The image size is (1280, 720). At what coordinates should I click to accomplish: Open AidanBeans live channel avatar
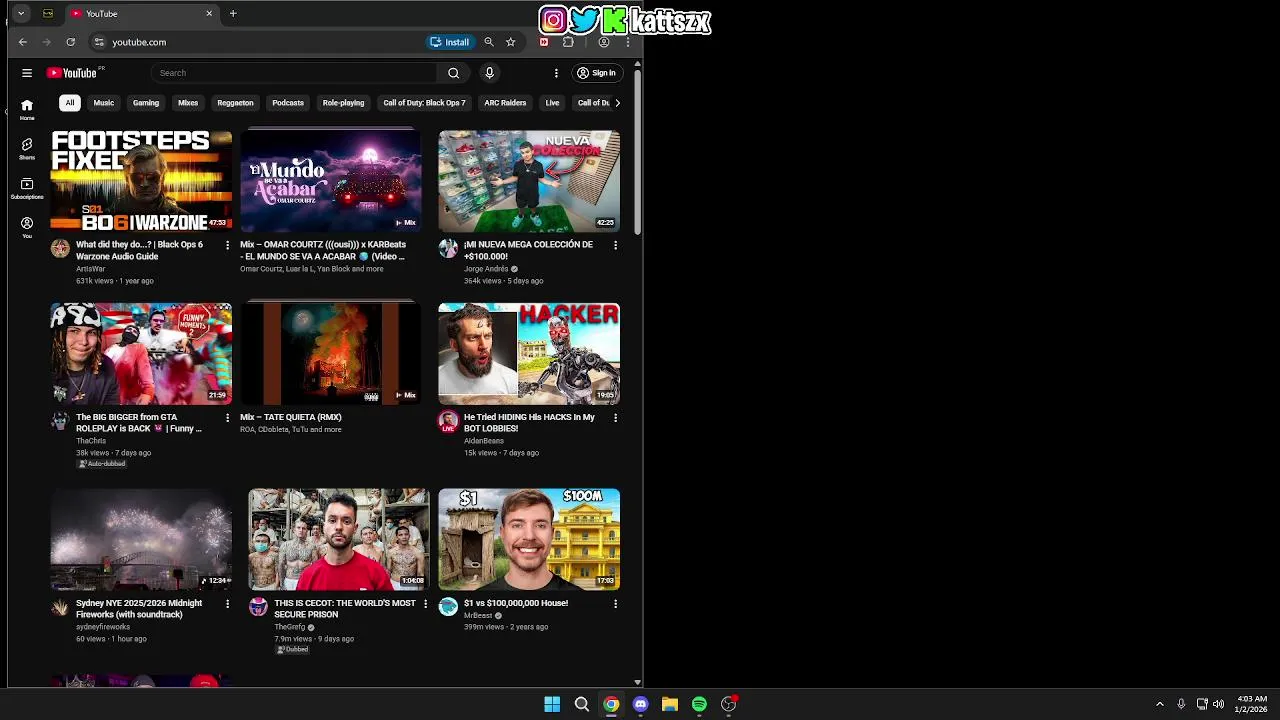(x=448, y=421)
